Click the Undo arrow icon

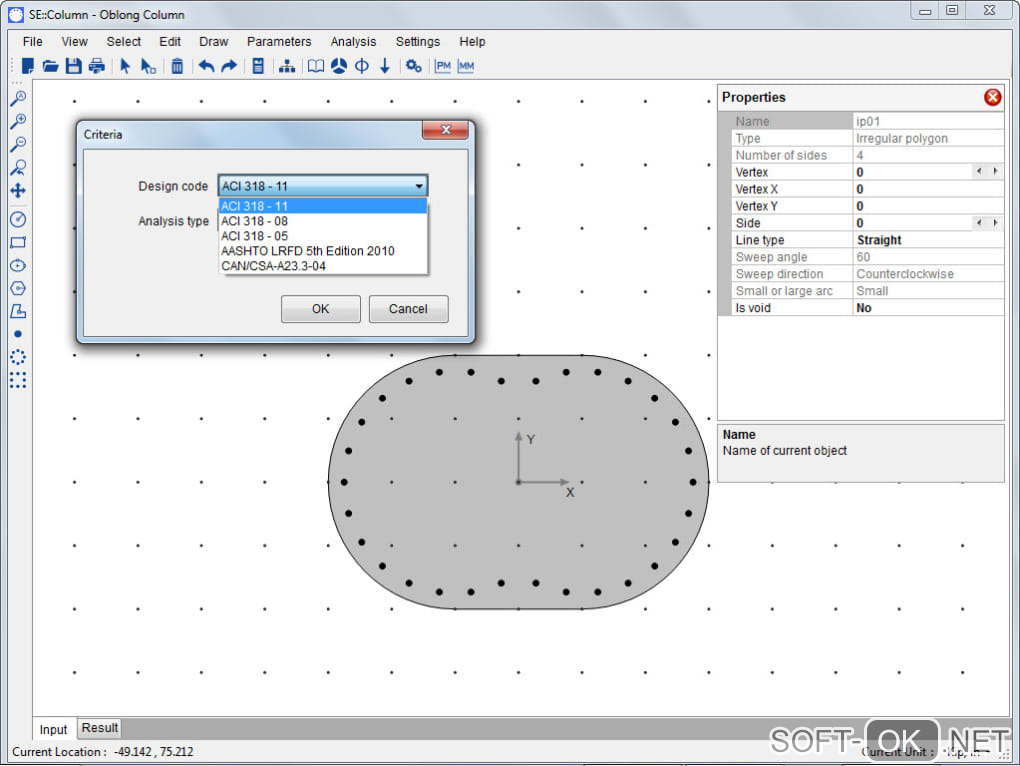(206, 66)
